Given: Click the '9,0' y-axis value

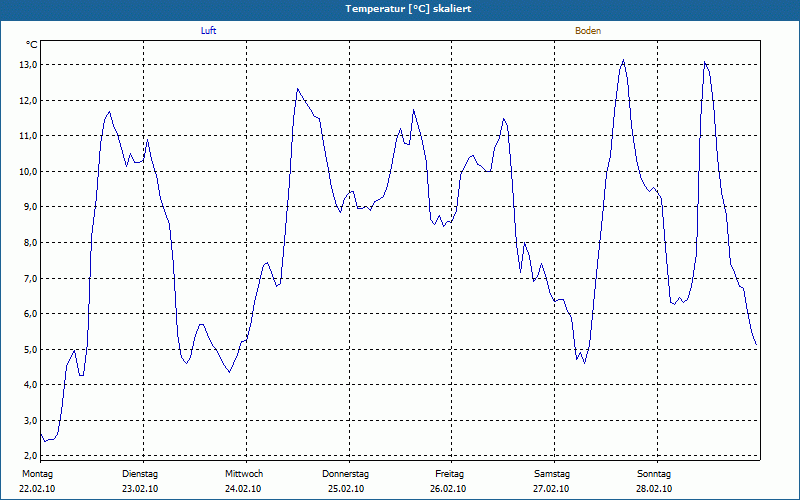Looking at the screenshot, I should point(30,207).
